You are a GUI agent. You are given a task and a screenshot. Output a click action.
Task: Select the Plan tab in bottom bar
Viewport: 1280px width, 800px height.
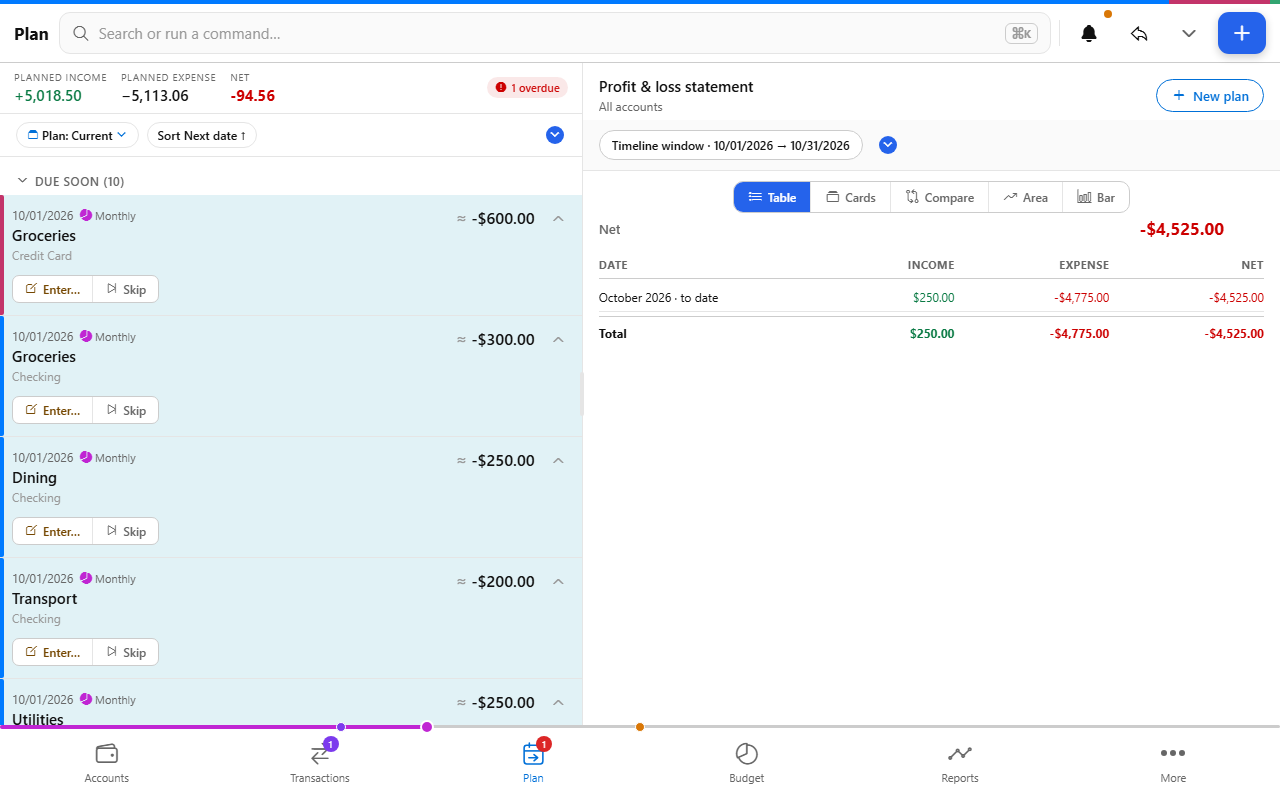pos(533,763)
